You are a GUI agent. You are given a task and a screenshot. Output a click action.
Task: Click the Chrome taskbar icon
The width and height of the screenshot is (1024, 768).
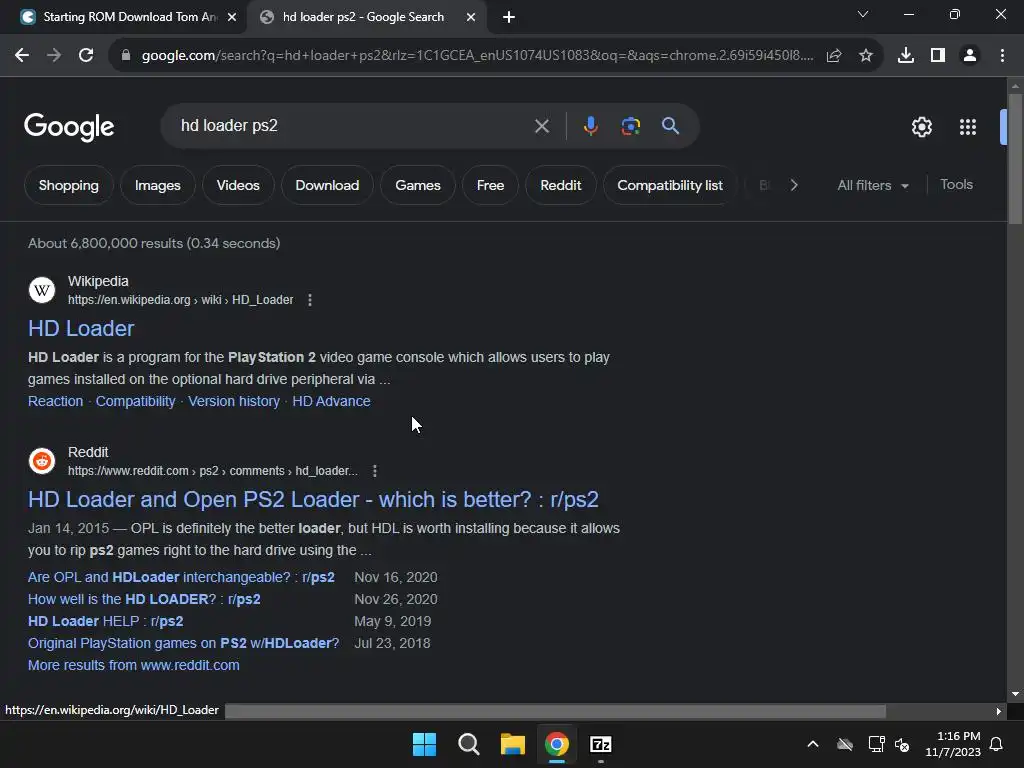pyautogui.click(x=557, y=744)
